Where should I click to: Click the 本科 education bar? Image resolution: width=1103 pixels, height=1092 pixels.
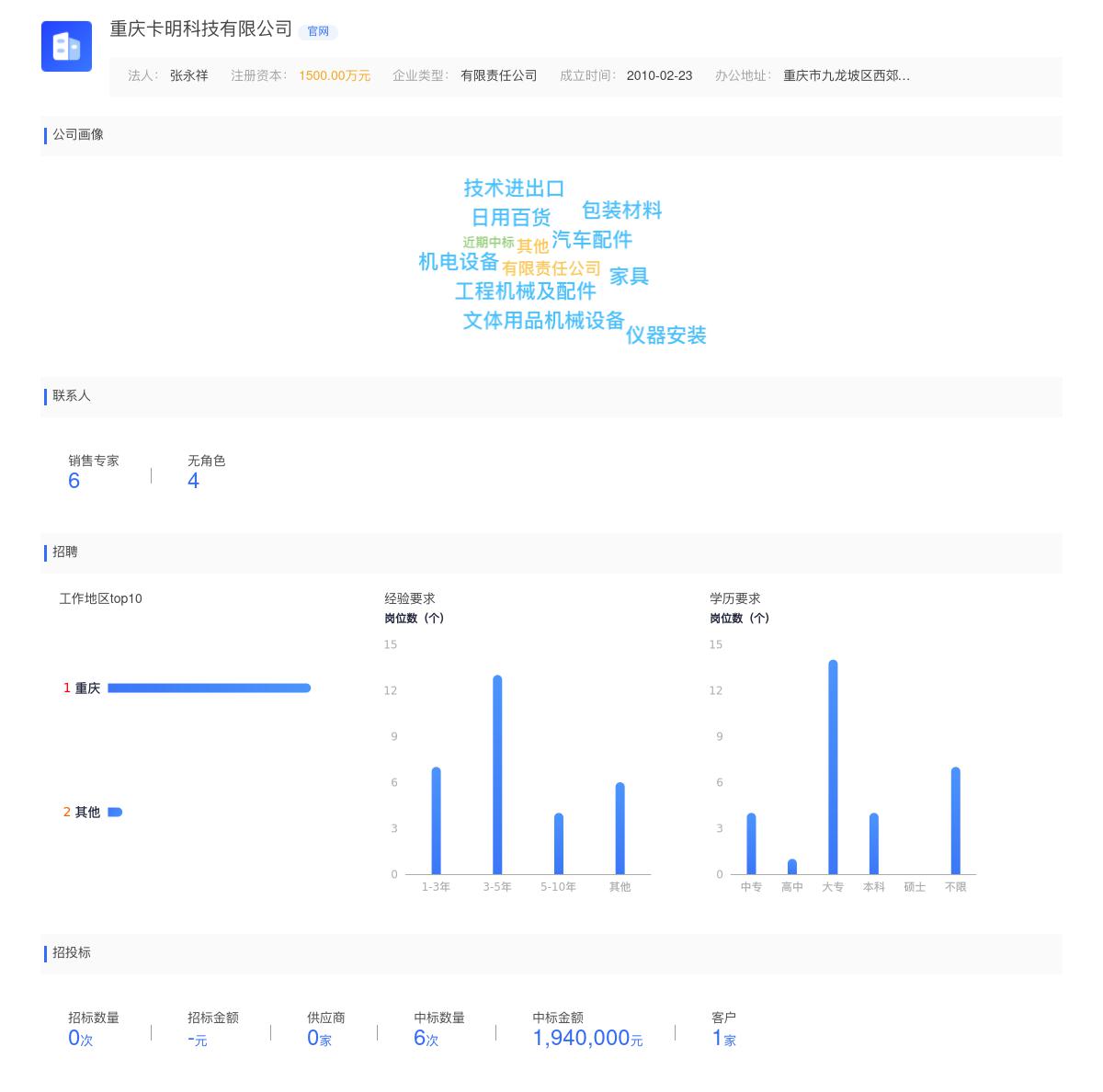(x=874, y=844)
